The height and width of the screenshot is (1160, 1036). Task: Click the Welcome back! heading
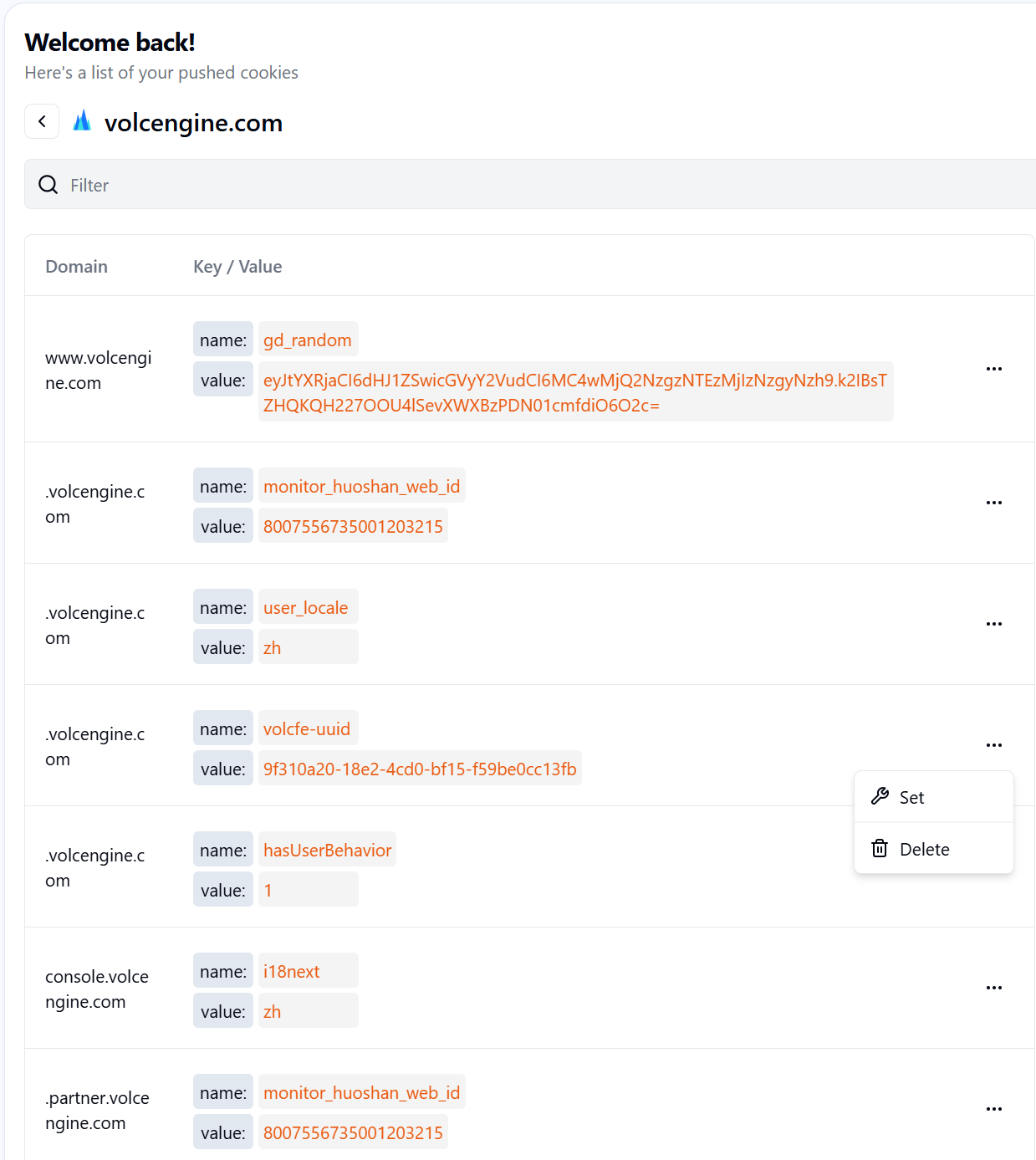click(110, 42)
